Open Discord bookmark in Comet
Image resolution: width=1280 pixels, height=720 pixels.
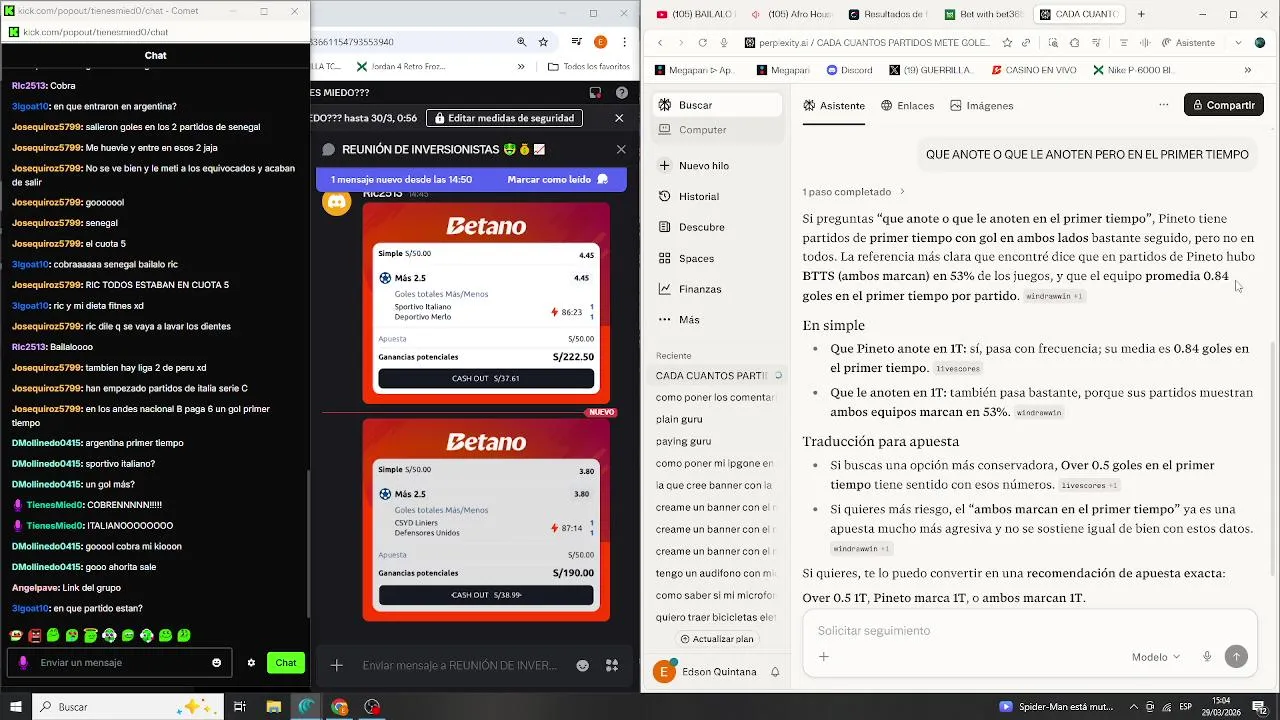coord(849,70)
